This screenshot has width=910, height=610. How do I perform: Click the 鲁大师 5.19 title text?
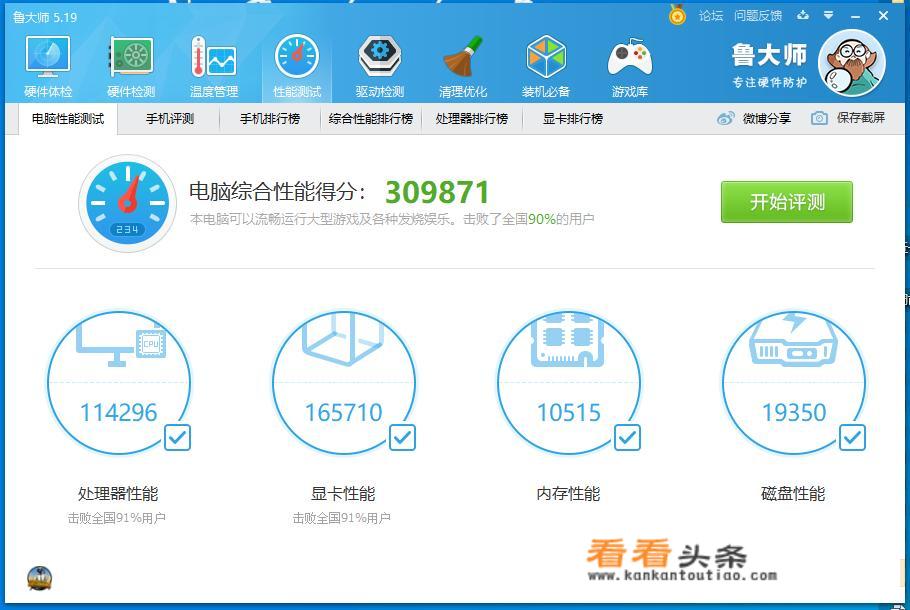click(45, 17)
